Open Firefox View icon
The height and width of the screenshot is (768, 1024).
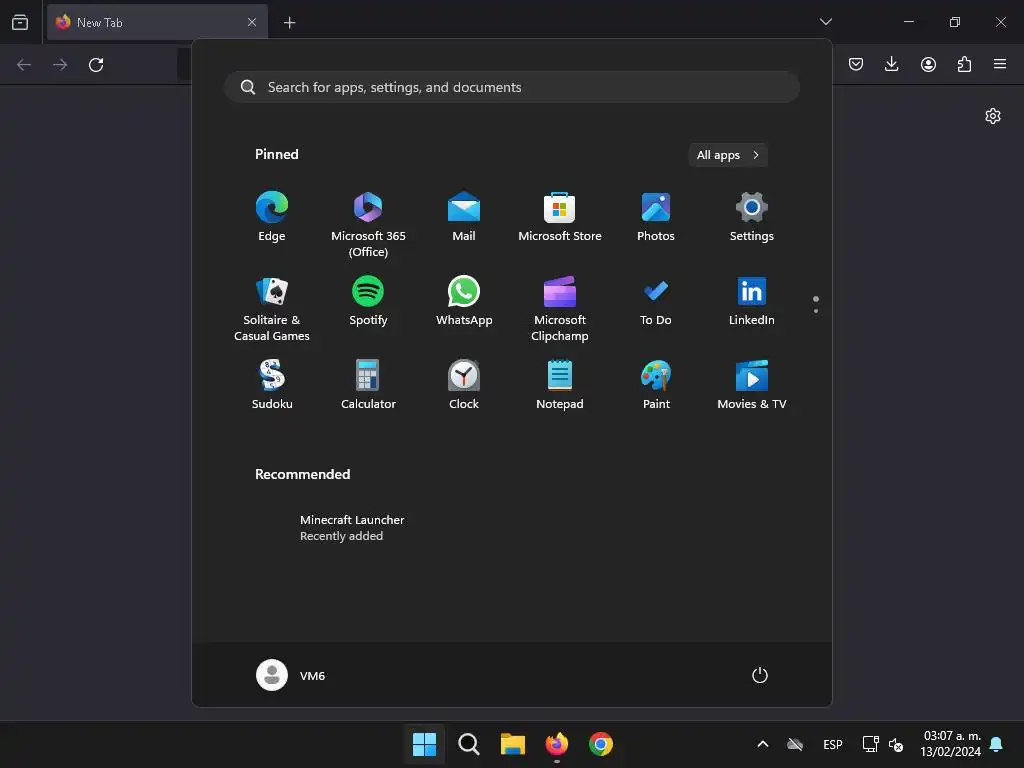[x=20, y=22]
